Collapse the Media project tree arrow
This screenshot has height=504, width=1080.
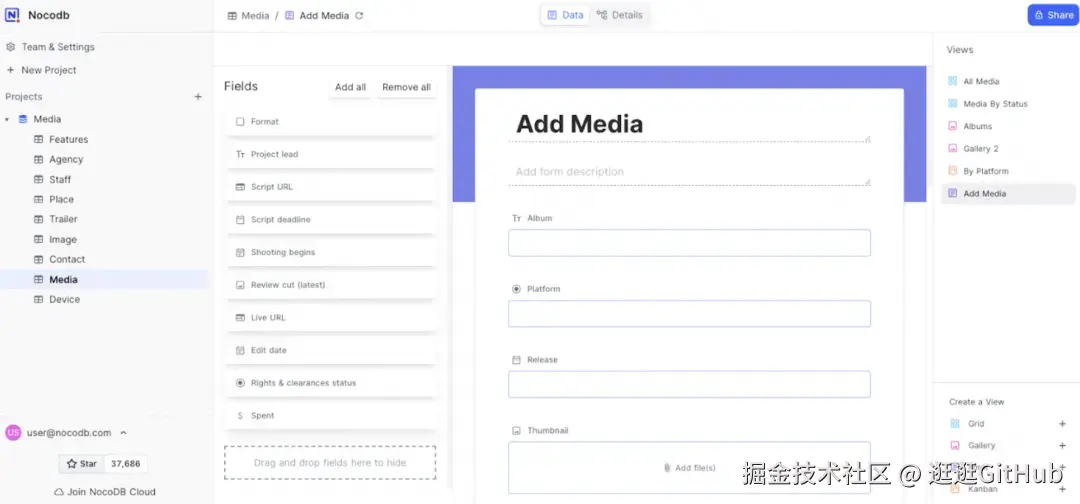pyautogui.click(x=7, y=119)
